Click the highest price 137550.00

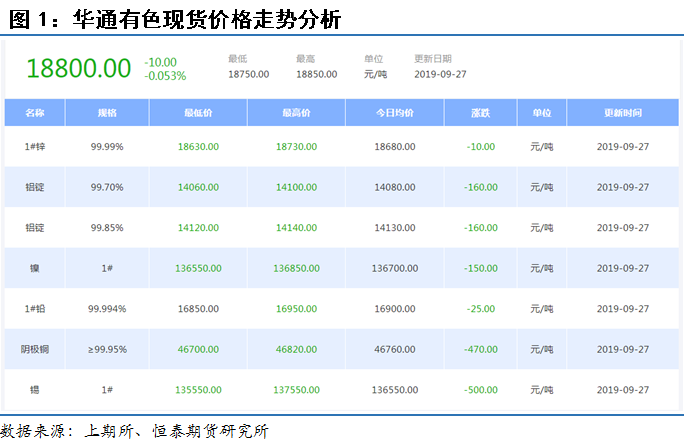pyautogui.click(x=297, y=390)
